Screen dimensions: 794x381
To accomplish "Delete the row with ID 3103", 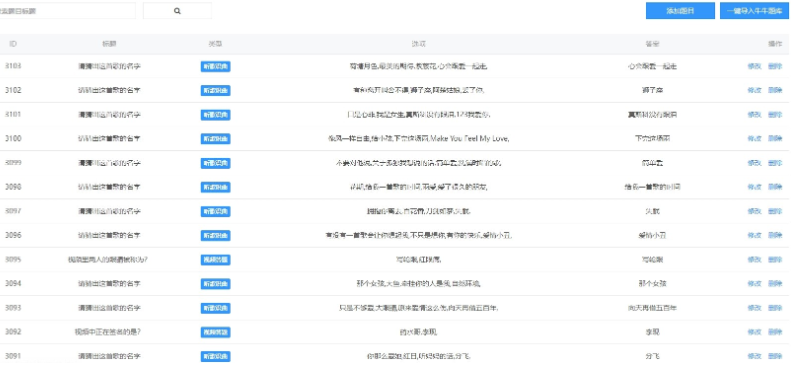I will point(775,66).
